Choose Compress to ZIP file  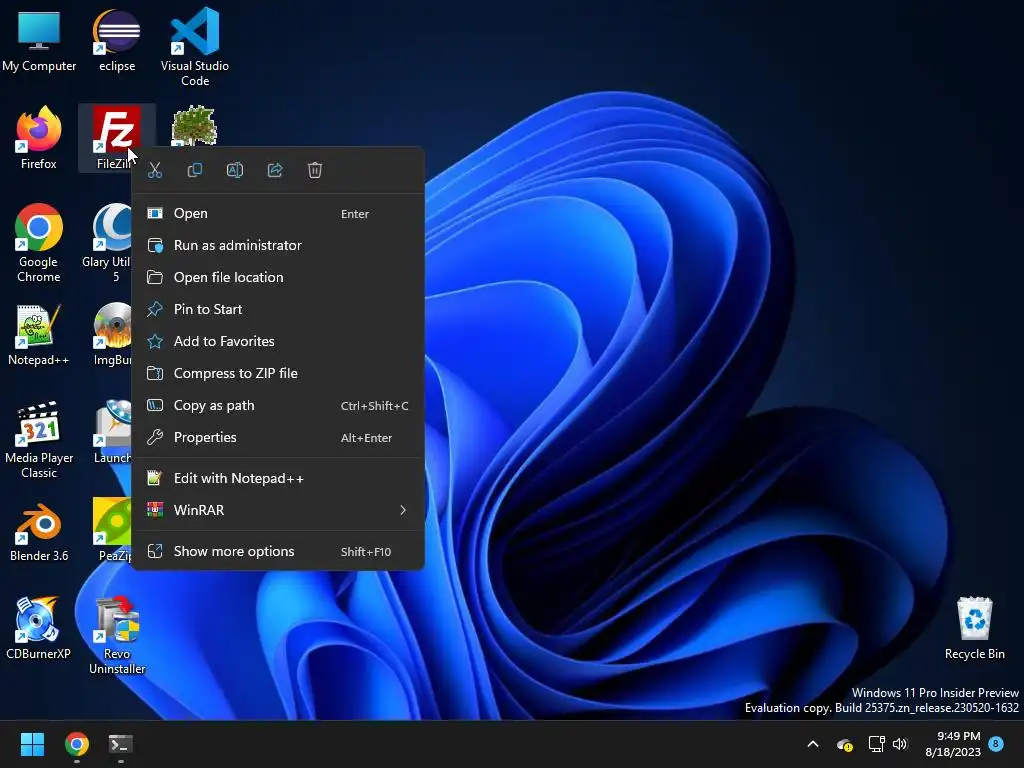[278, 374]
